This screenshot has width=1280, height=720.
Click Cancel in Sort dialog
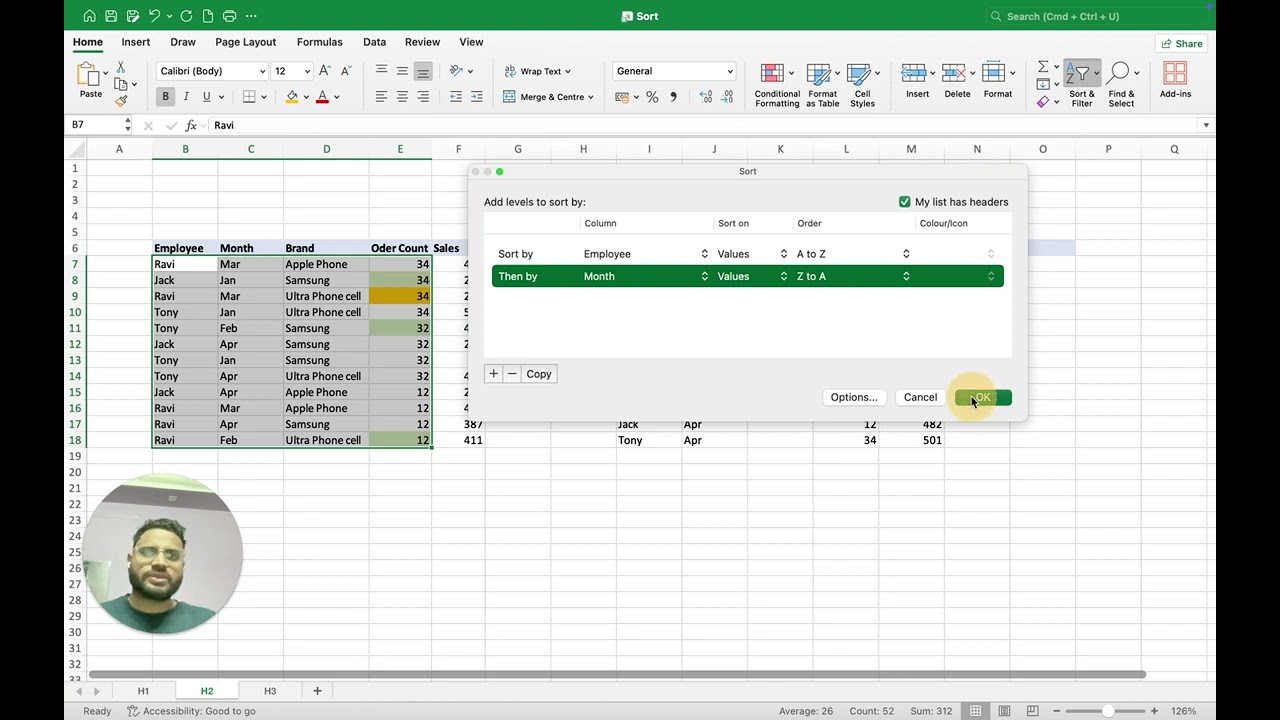point(920,397)
